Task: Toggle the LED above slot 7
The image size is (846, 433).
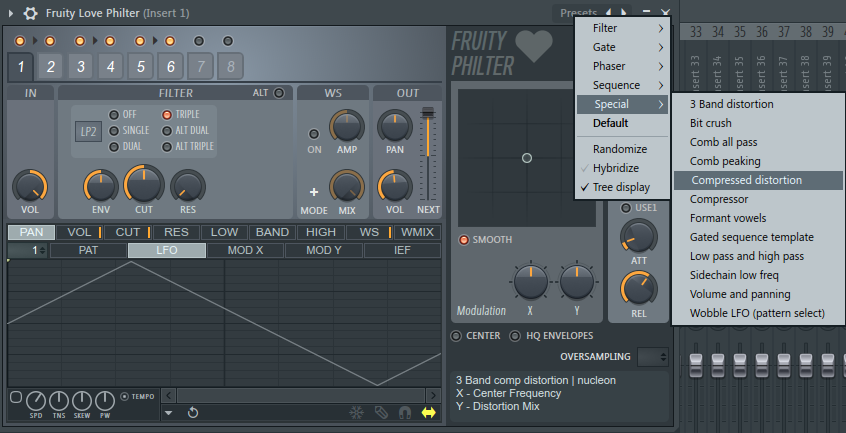Action: pos(199,41)
